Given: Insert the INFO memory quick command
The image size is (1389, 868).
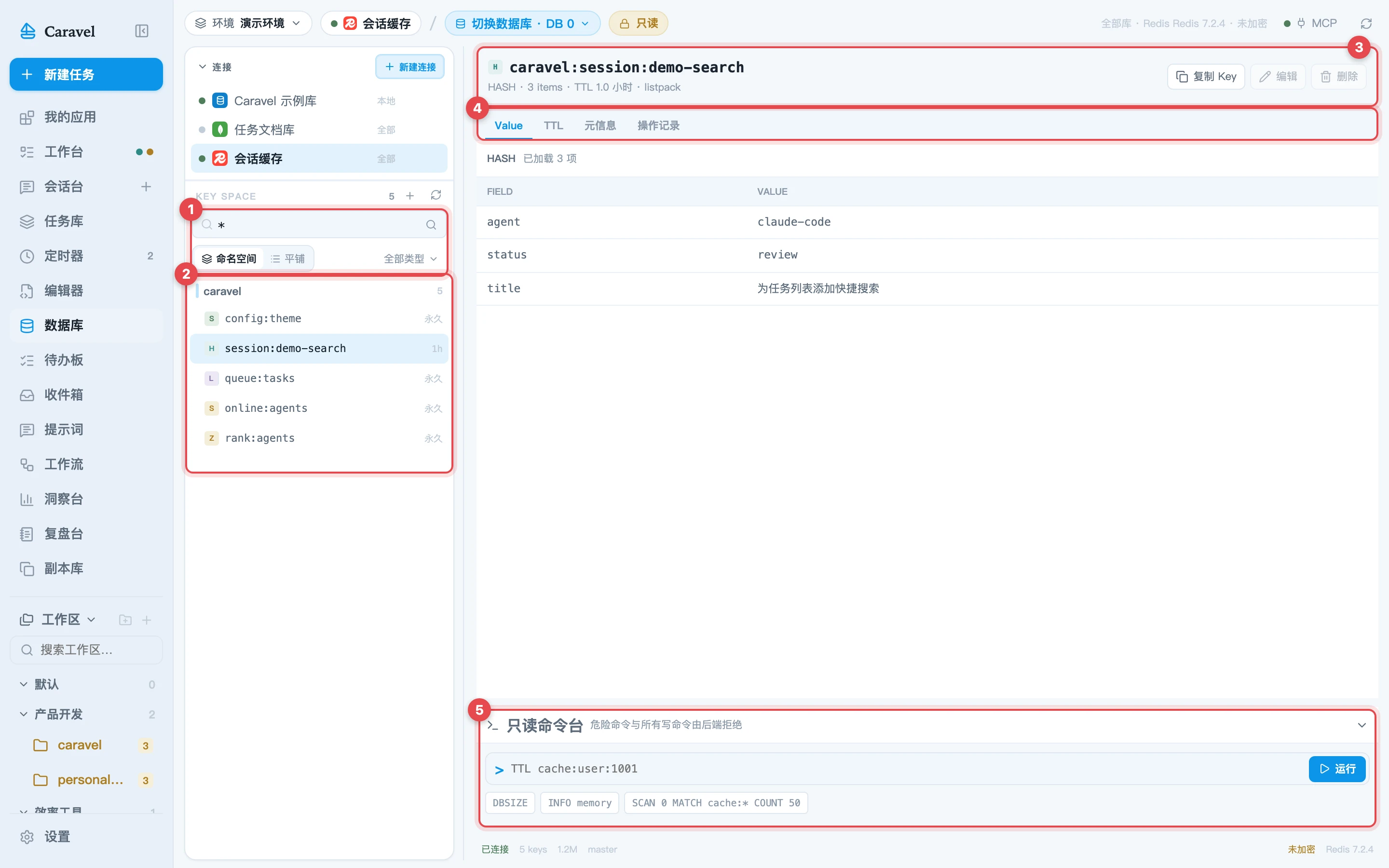Looking at the screenshot, I should [x=580, y=802].
